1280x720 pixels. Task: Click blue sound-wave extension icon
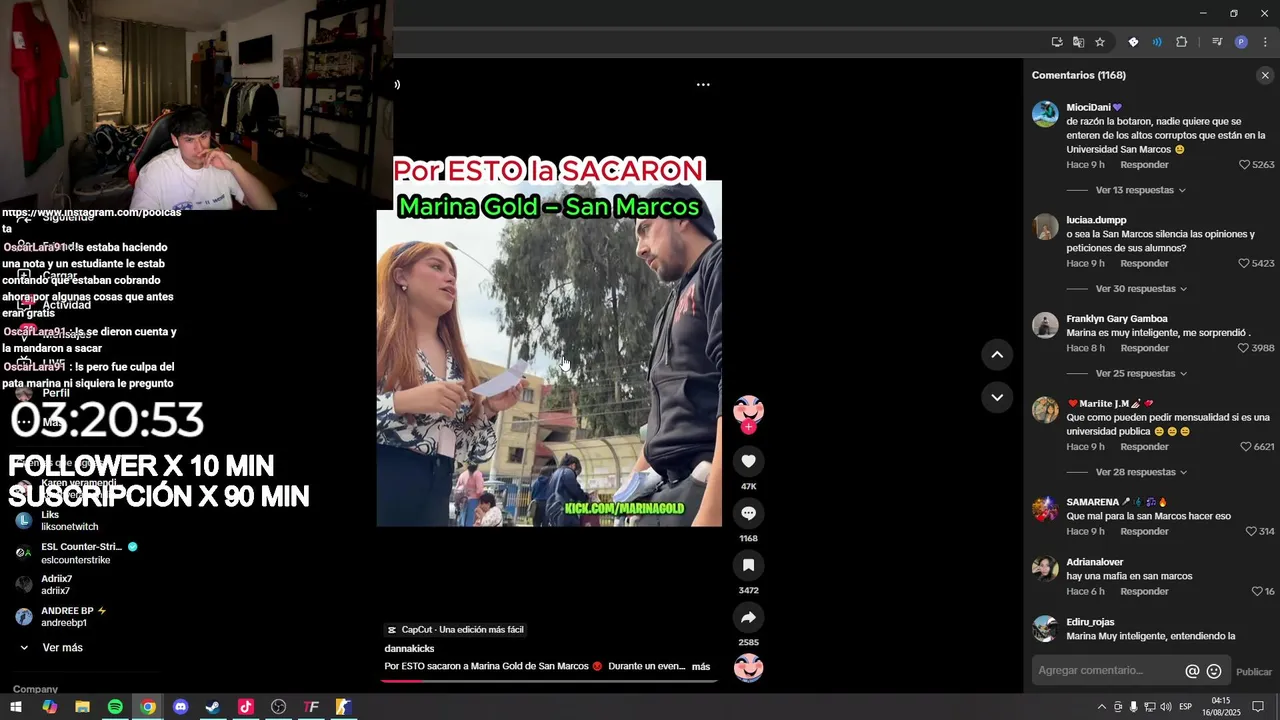(1157, 42)
